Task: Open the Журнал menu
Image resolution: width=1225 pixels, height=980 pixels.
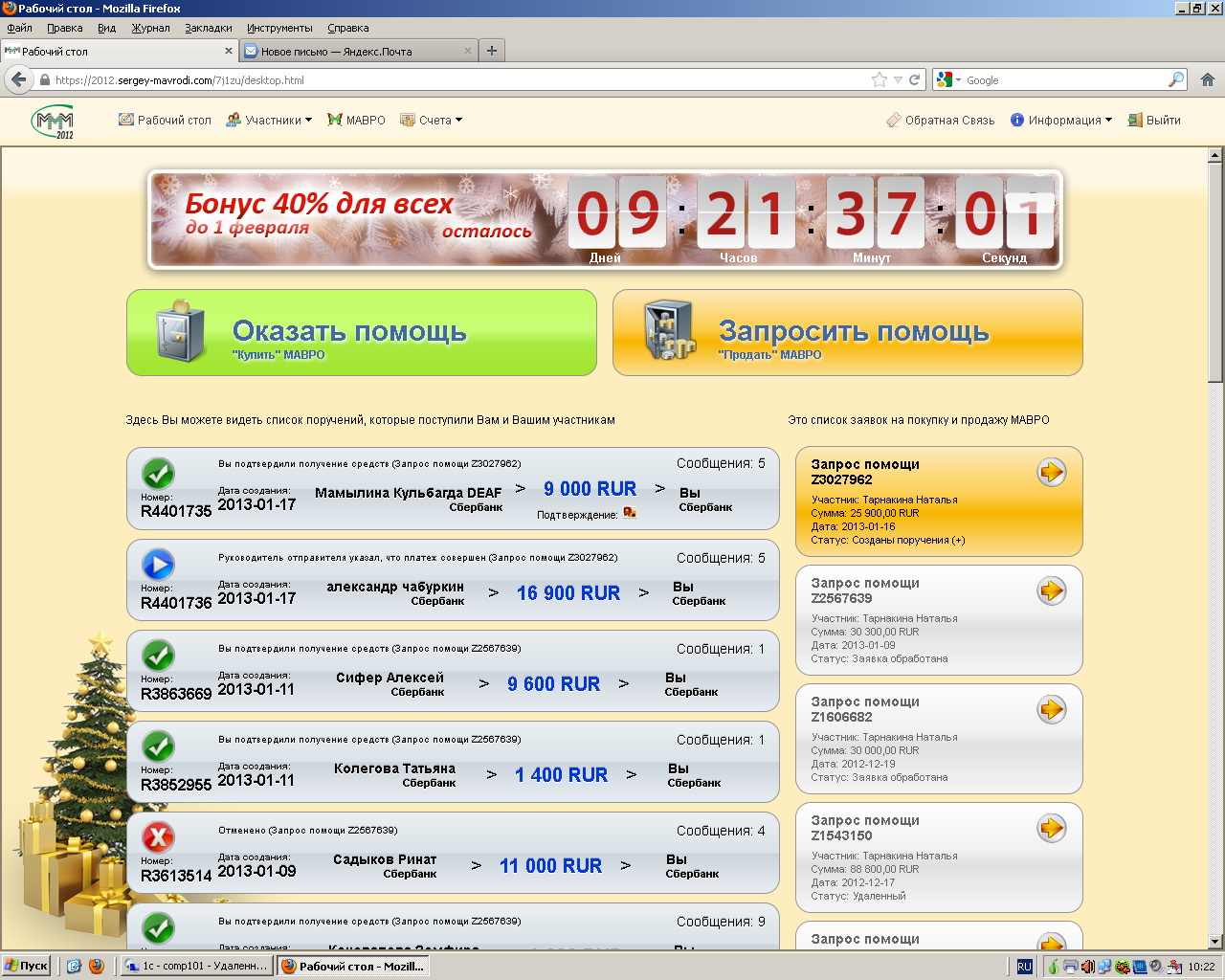Action: (x=150, y=28)
